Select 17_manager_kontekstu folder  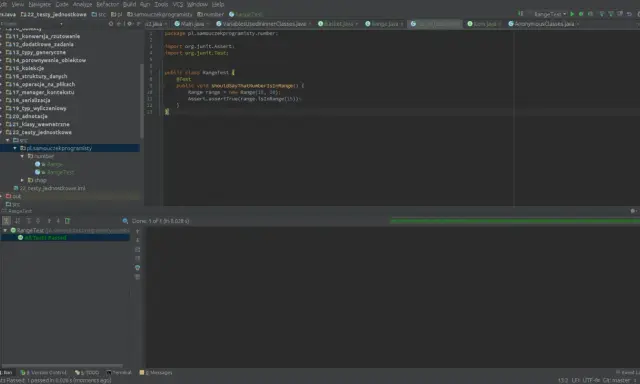point(40,92)
